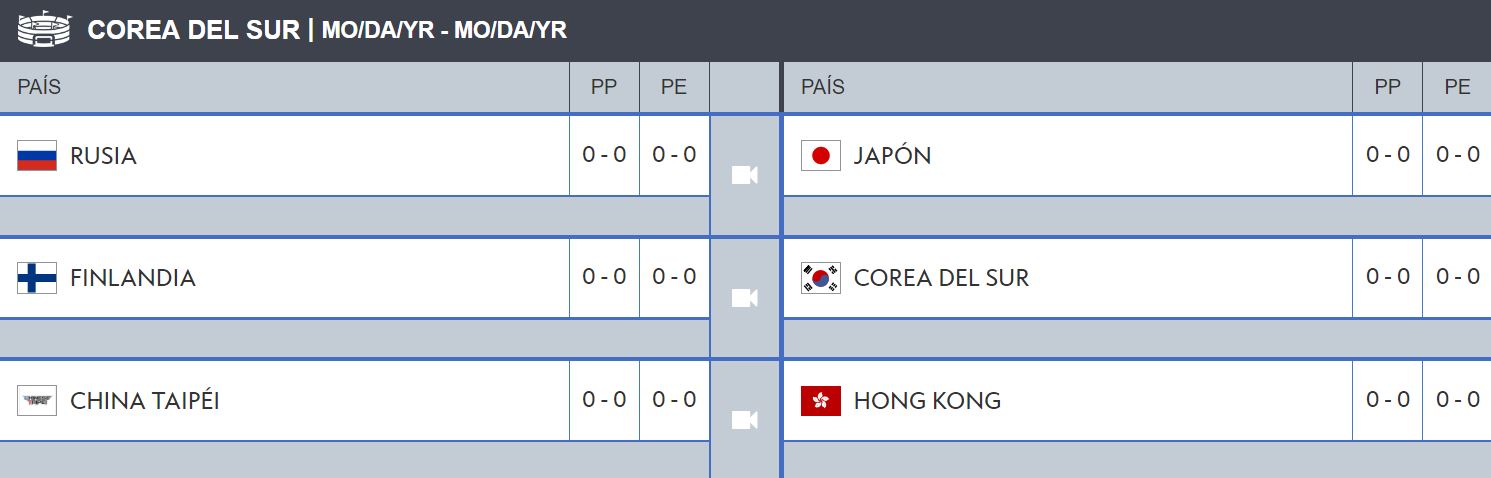Click the South Korea flag icon
This screenshot has width=1491, height=478.
[821, 278]
